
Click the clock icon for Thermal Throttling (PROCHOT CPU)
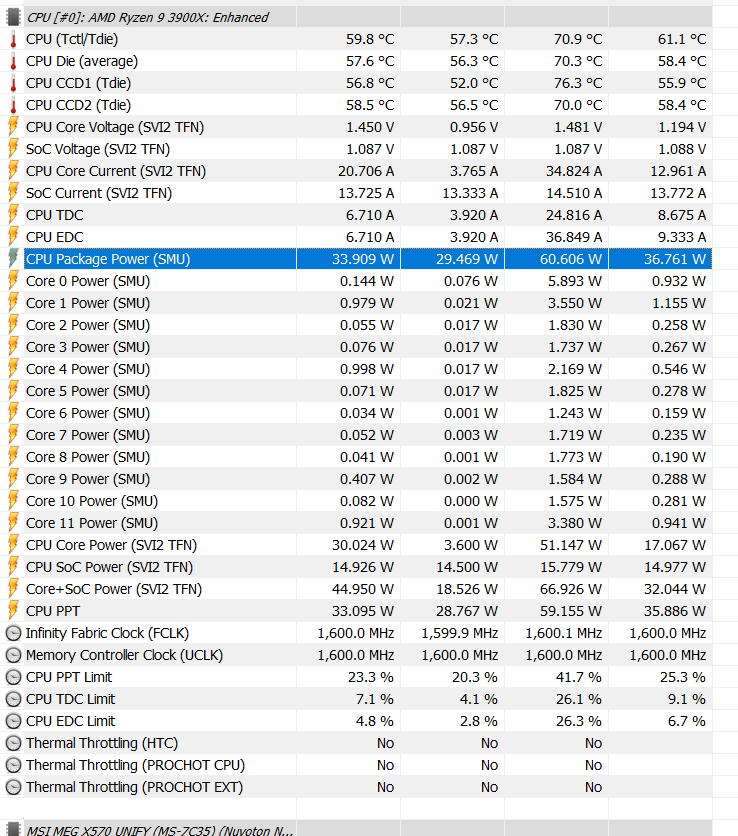click(x=13, y=765)
